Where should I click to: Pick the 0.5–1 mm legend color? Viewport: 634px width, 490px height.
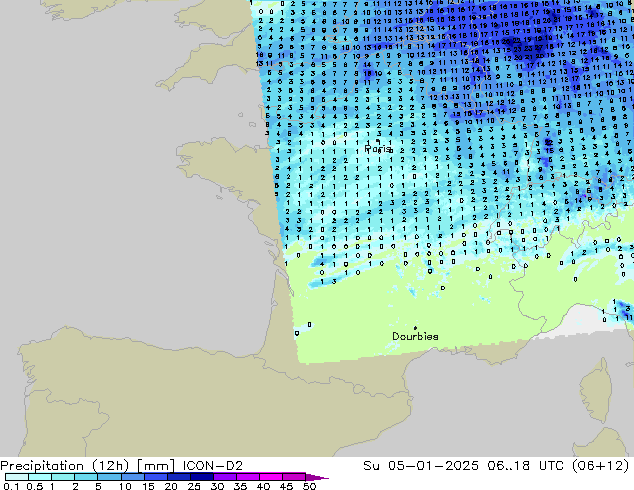pyautogui.click(x=40, y=477)
